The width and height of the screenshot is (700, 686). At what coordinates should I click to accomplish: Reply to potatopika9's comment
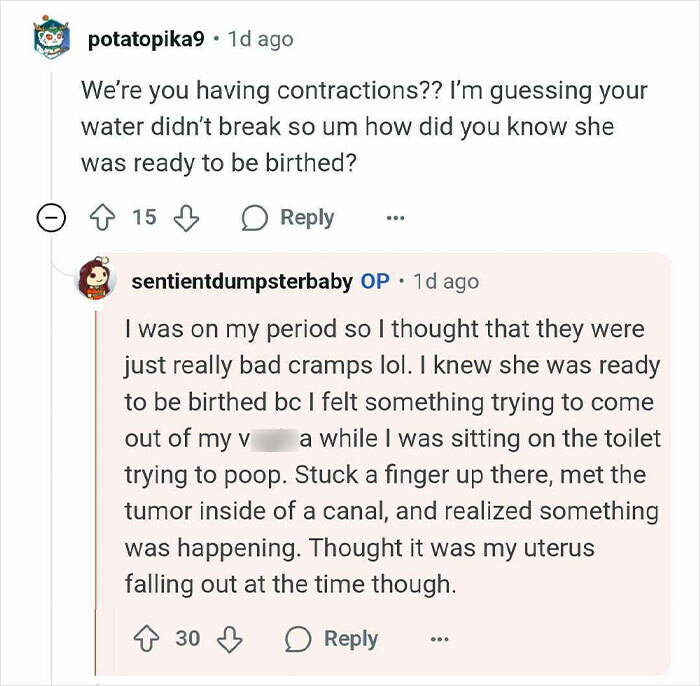(288, 217)
